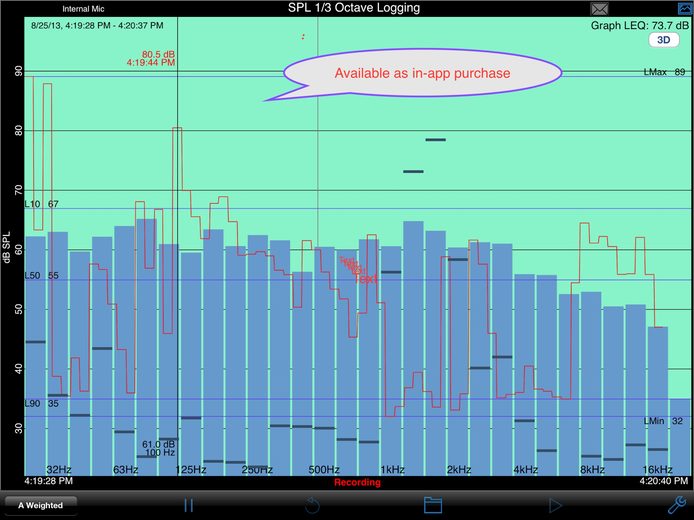Select the 125Hz band label
Image resolution: width=694 pixels, height=520 pixels.
pos(191,470)
